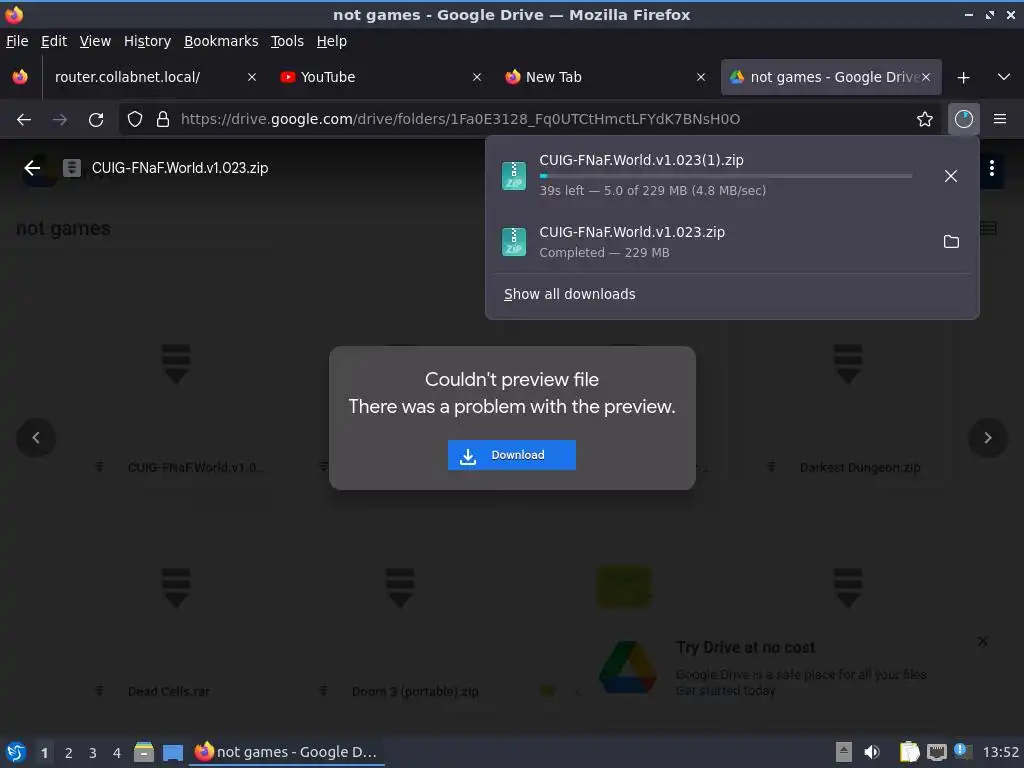Open the View menu

click(95, 41)
